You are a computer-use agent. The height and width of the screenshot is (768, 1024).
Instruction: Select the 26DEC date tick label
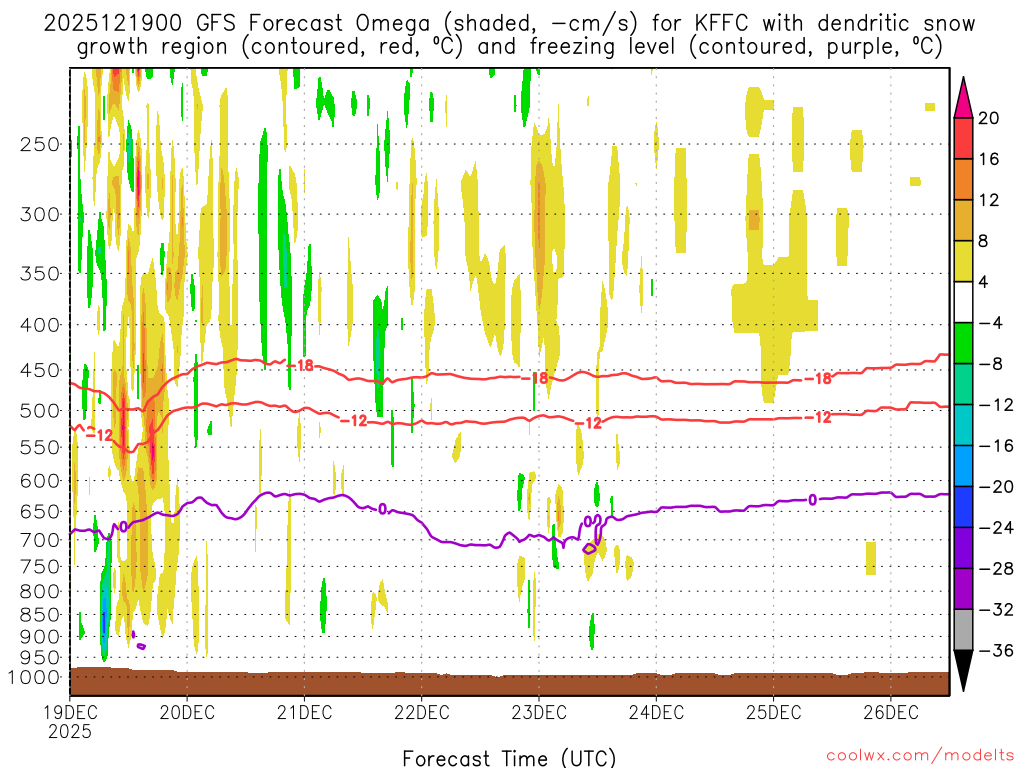[x=891, y=712]
